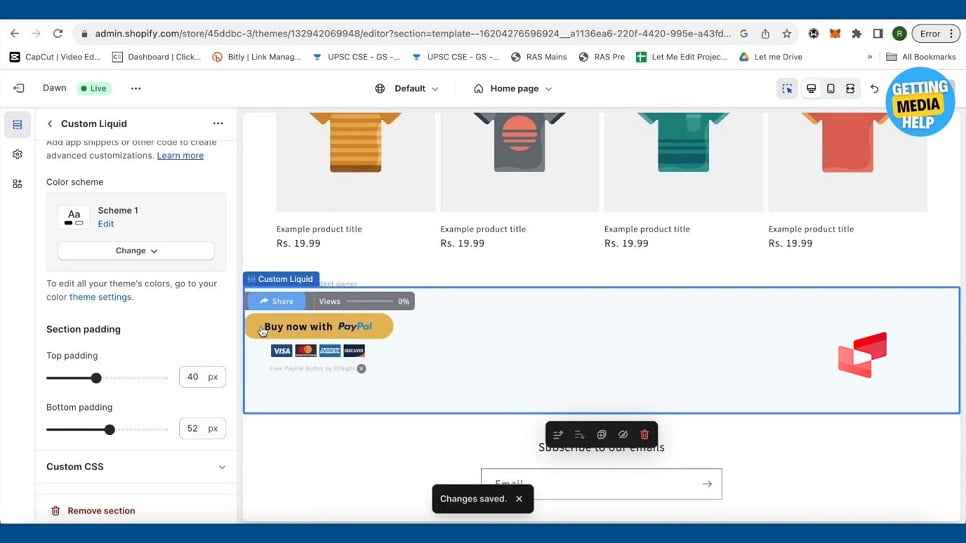The image size is (966, 543).
Task: Open Theme settings gear icon
Action: 17,155
